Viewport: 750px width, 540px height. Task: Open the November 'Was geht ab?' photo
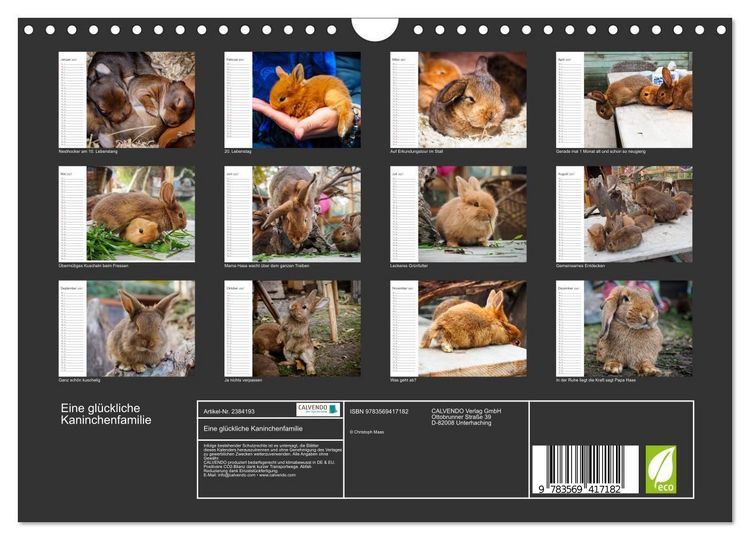point(473,328)
